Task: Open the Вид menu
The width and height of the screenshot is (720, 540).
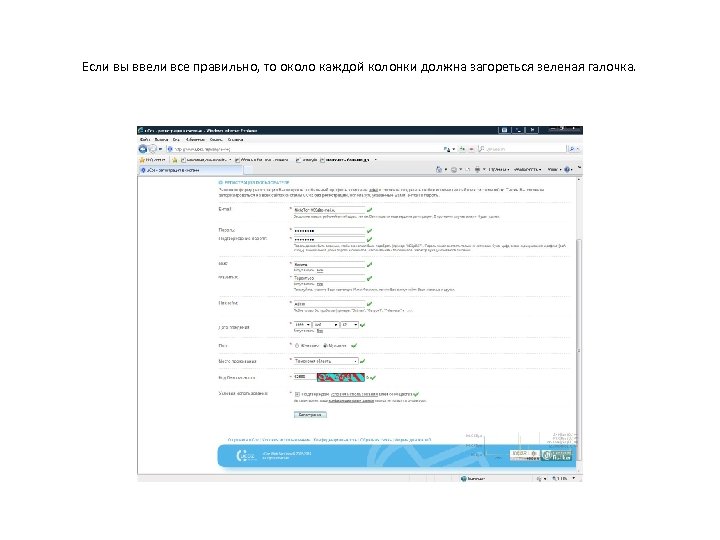Action: click(176, 139)
